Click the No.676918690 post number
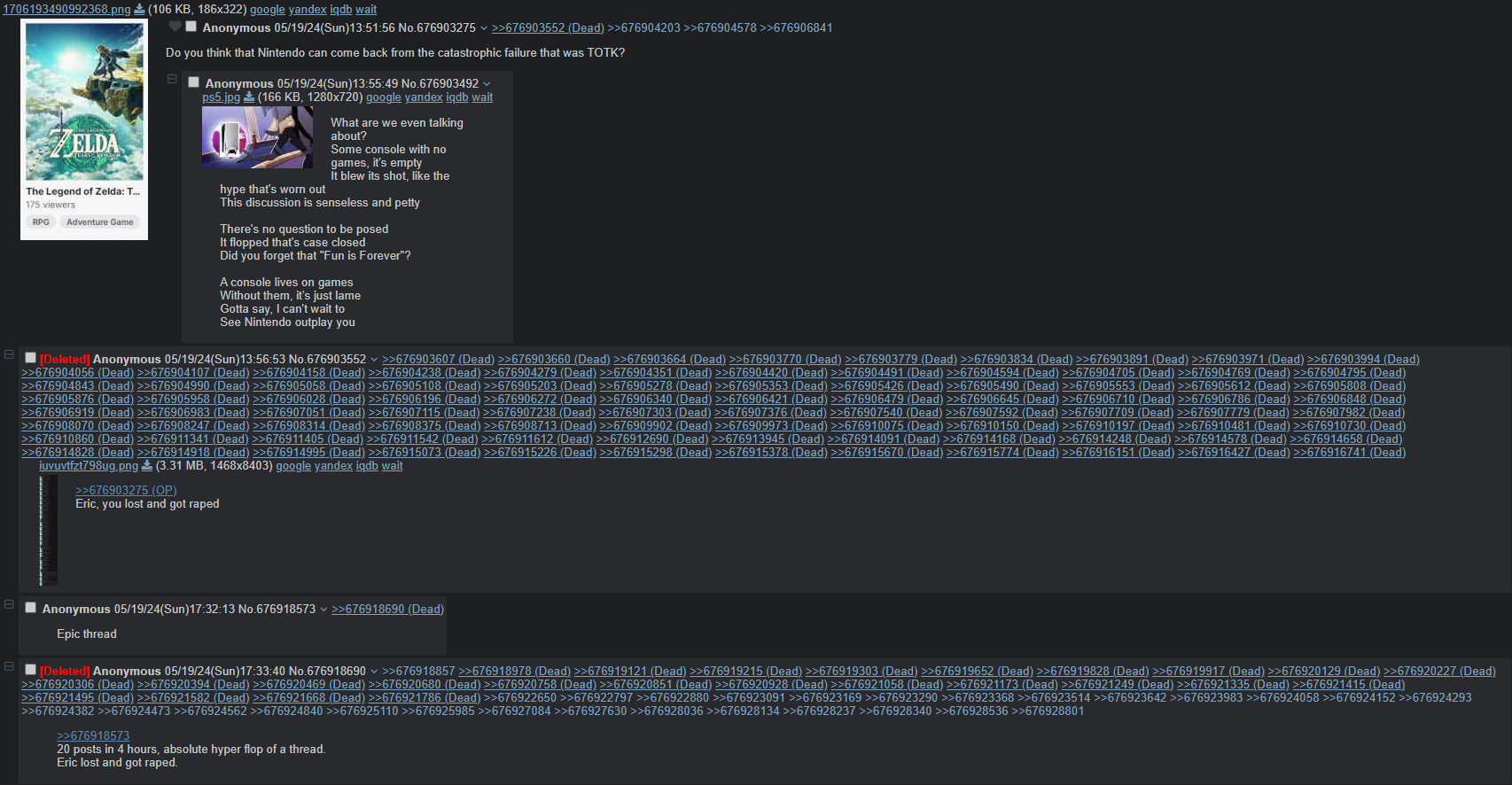Viewport: 1512px width, 785px height. 327,672
